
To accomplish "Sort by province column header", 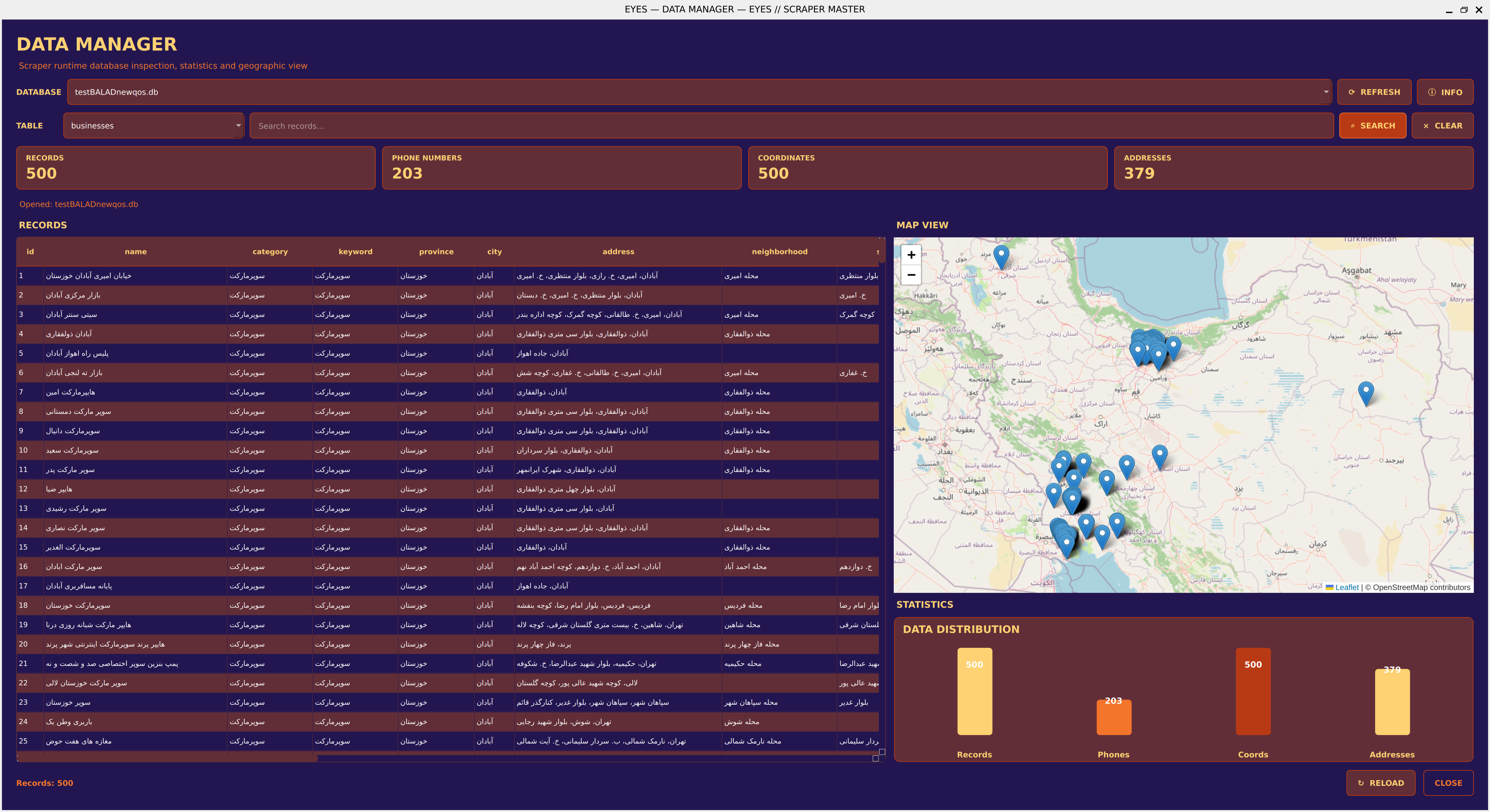I will (436, 251).
